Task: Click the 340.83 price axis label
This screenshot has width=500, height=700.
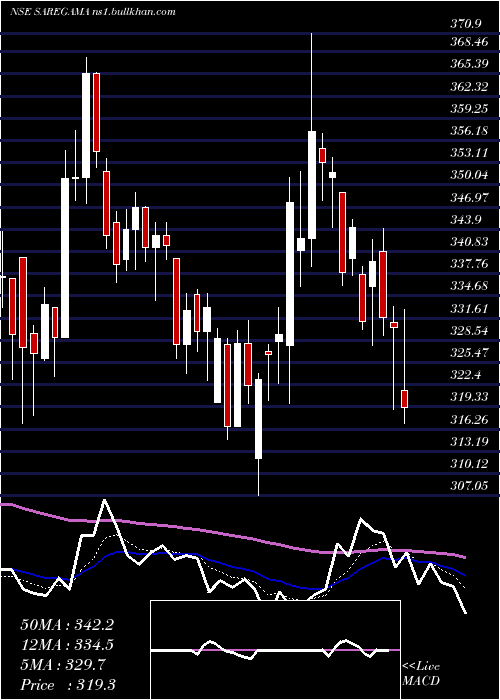Action: 470,242
